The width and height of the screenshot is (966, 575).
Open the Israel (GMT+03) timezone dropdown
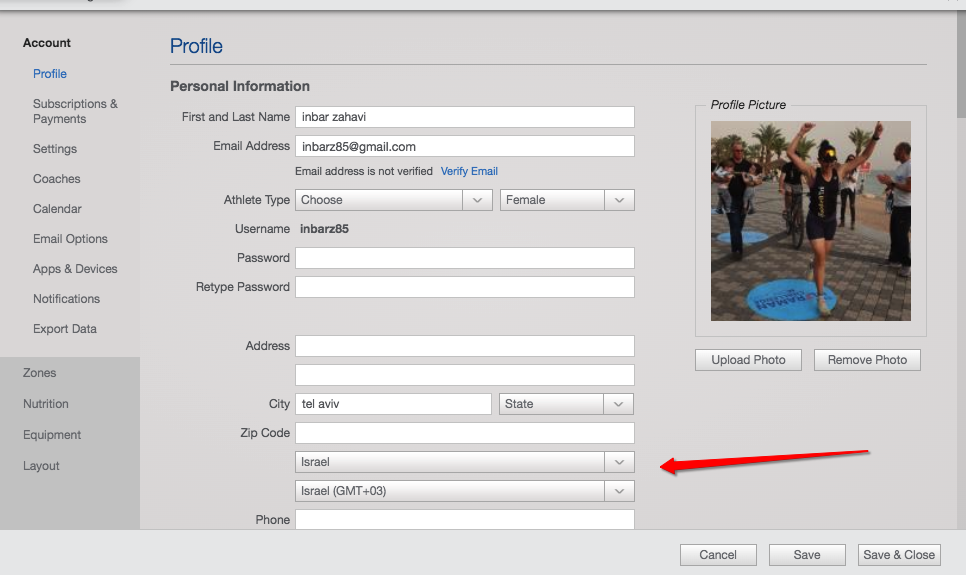[465, 491]
